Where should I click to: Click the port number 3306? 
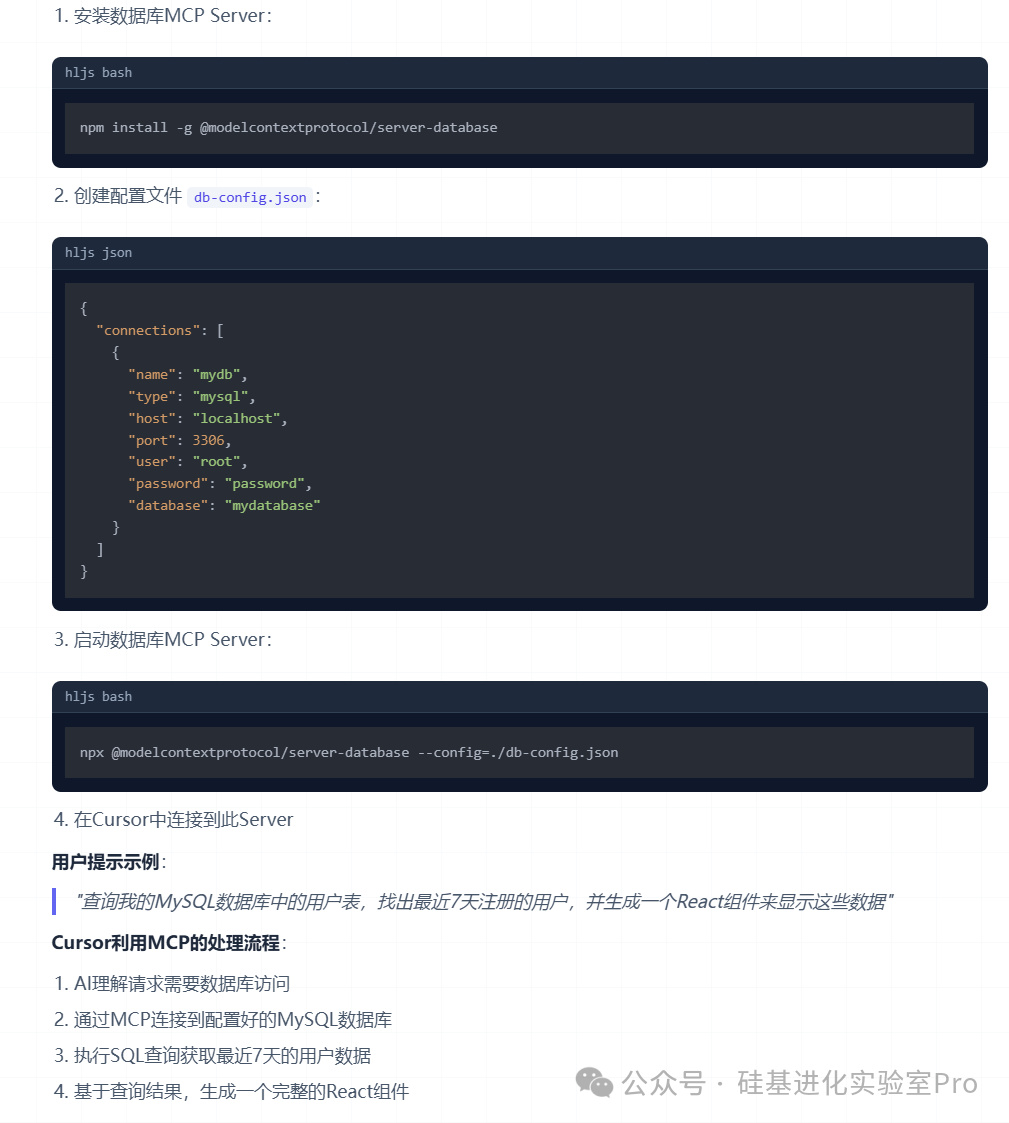pos(208,440)
